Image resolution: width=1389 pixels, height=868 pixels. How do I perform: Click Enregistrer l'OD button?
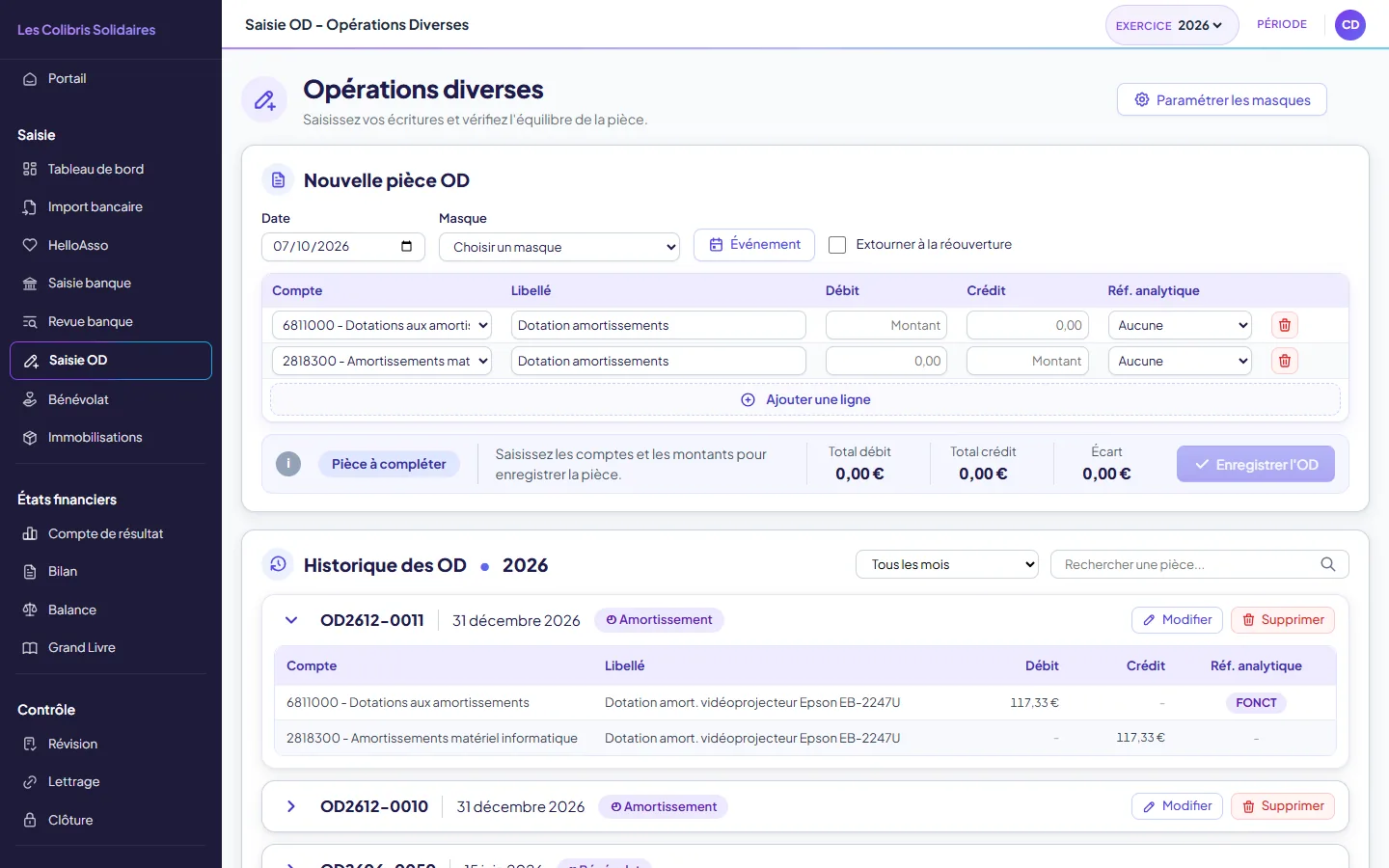click(1256, 464)
